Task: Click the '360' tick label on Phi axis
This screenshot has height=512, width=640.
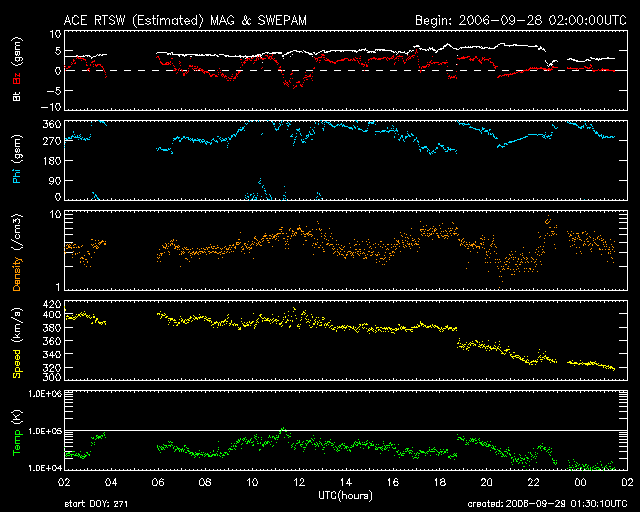Action: 52,124
